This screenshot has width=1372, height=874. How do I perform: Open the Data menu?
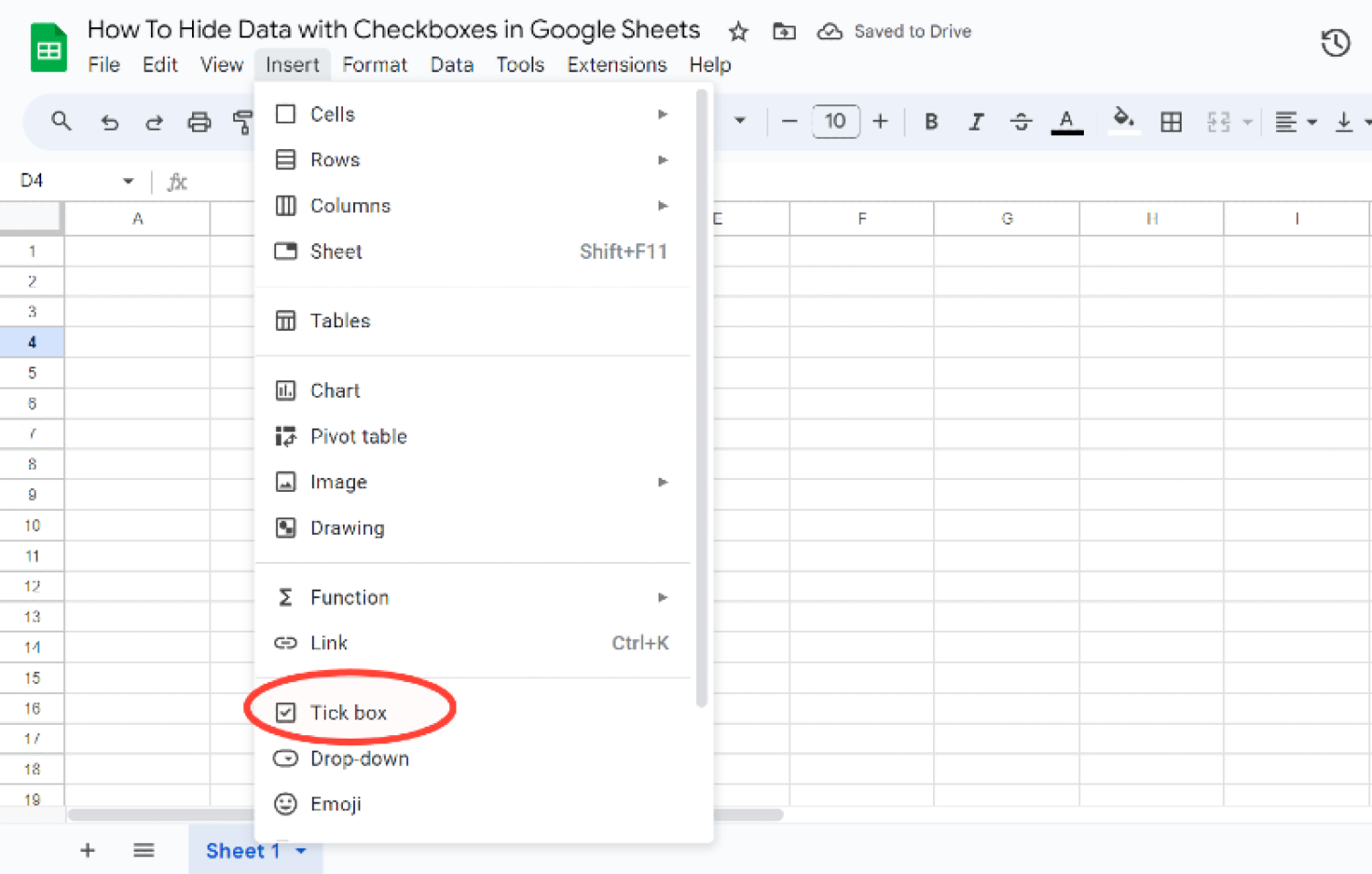[x=452, y=65]
